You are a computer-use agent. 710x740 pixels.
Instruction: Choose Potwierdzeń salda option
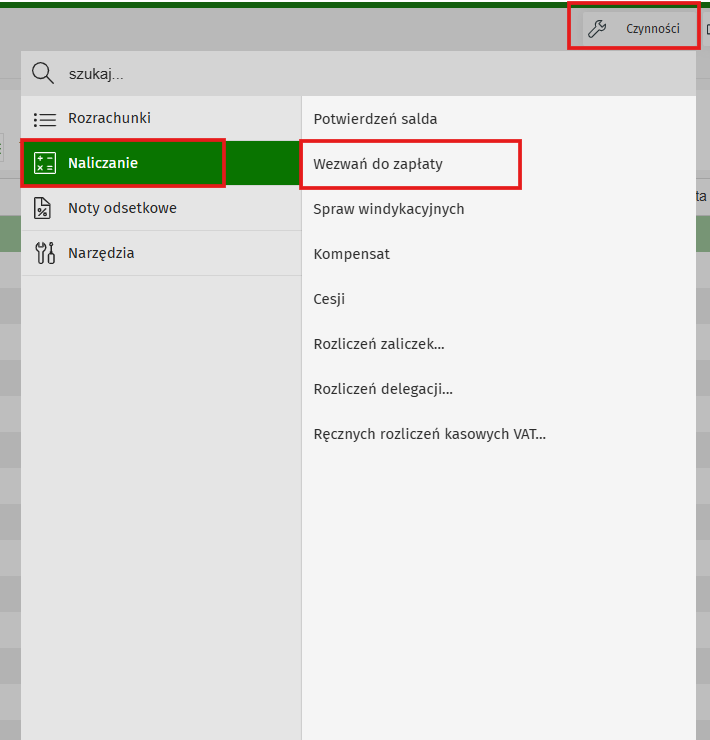click(375, 119)
